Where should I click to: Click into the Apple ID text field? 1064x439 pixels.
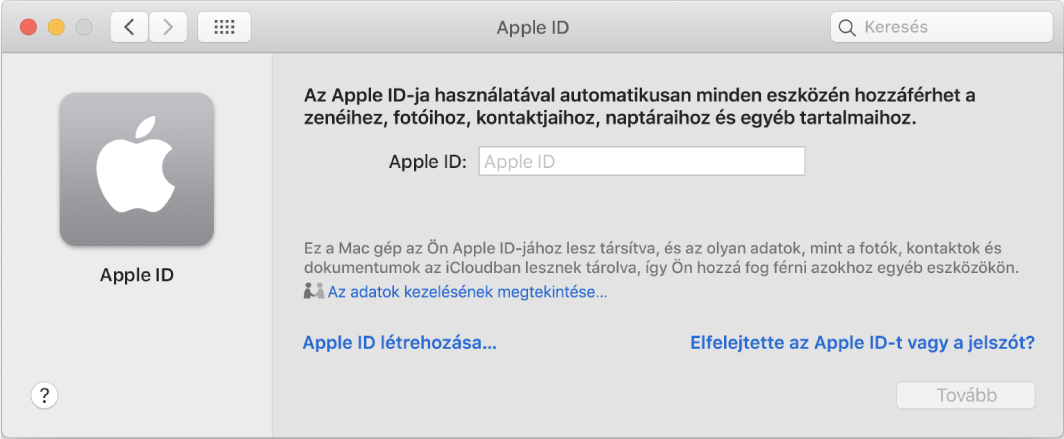(x=642, y=162)
